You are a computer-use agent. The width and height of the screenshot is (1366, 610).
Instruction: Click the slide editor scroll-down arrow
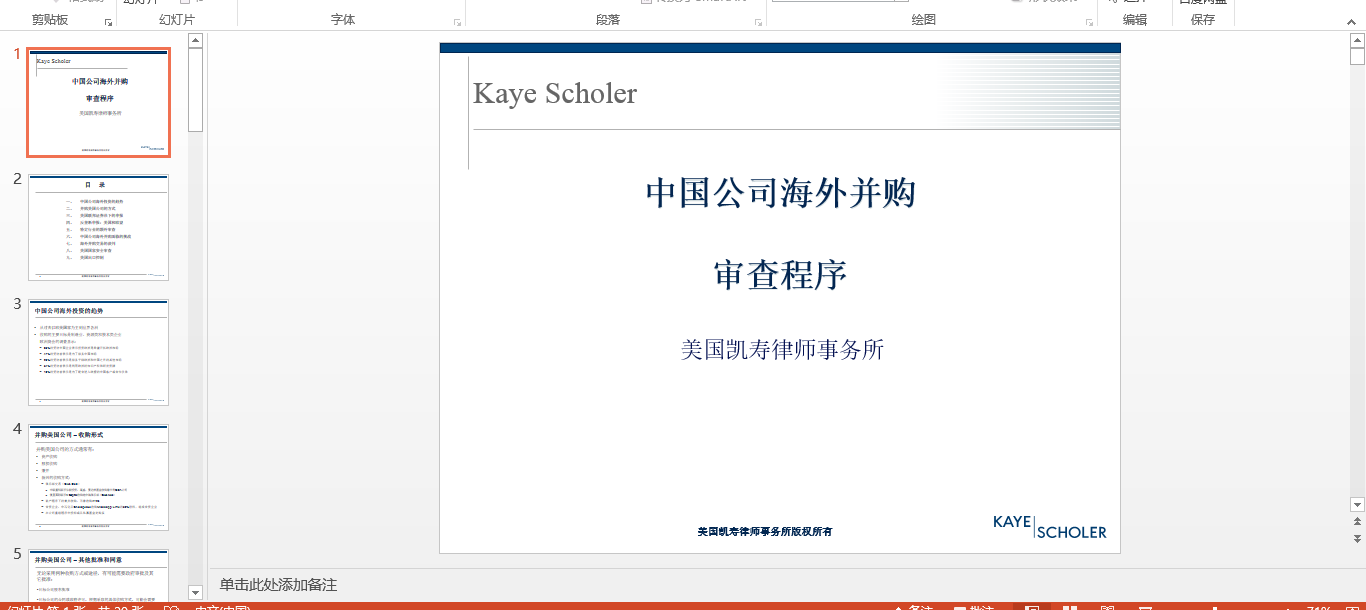coord(1357,504)
